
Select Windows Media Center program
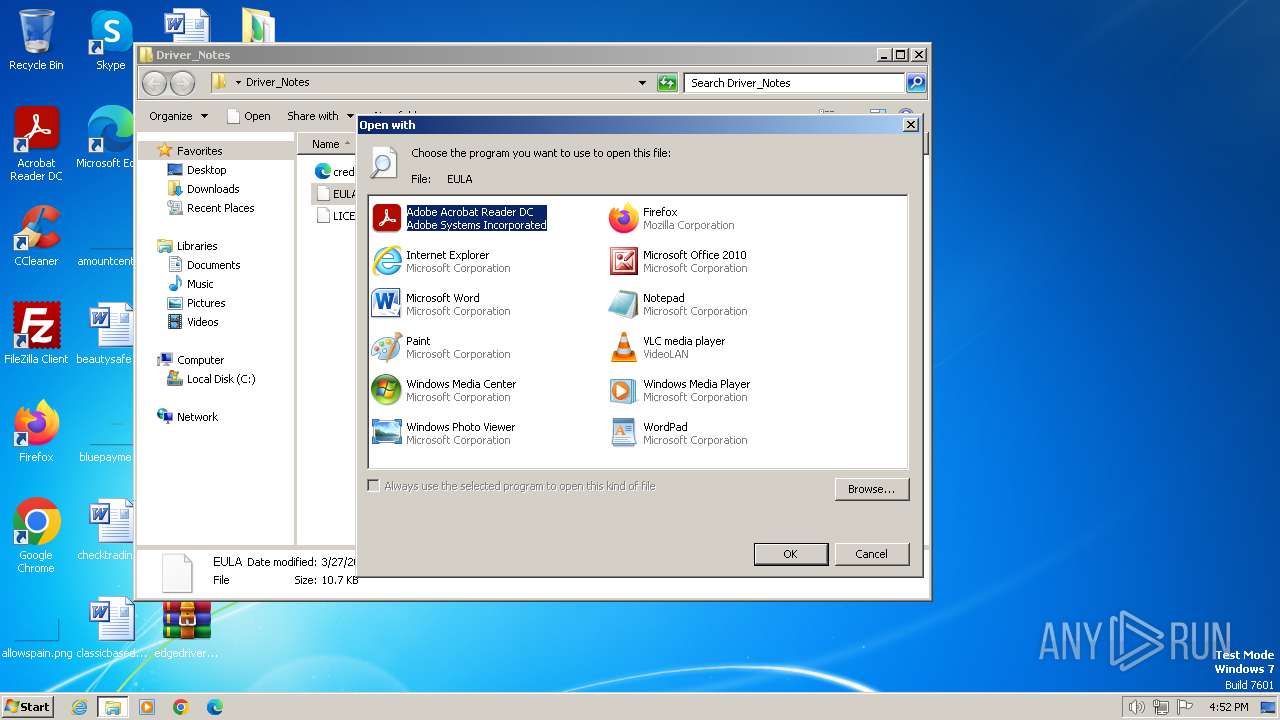click(x=444, y=390)
